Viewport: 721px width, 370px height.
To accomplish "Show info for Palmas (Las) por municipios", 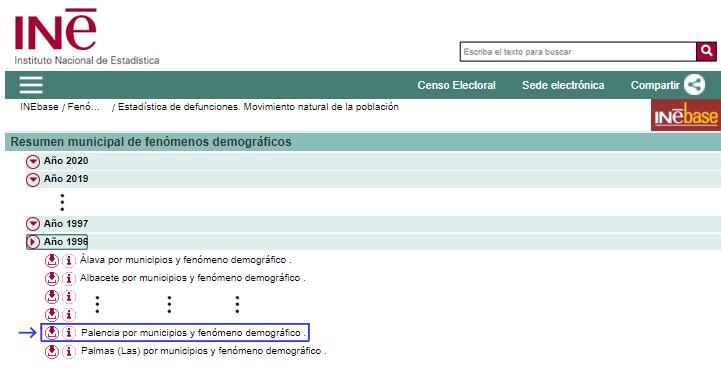I will (69, 352).
